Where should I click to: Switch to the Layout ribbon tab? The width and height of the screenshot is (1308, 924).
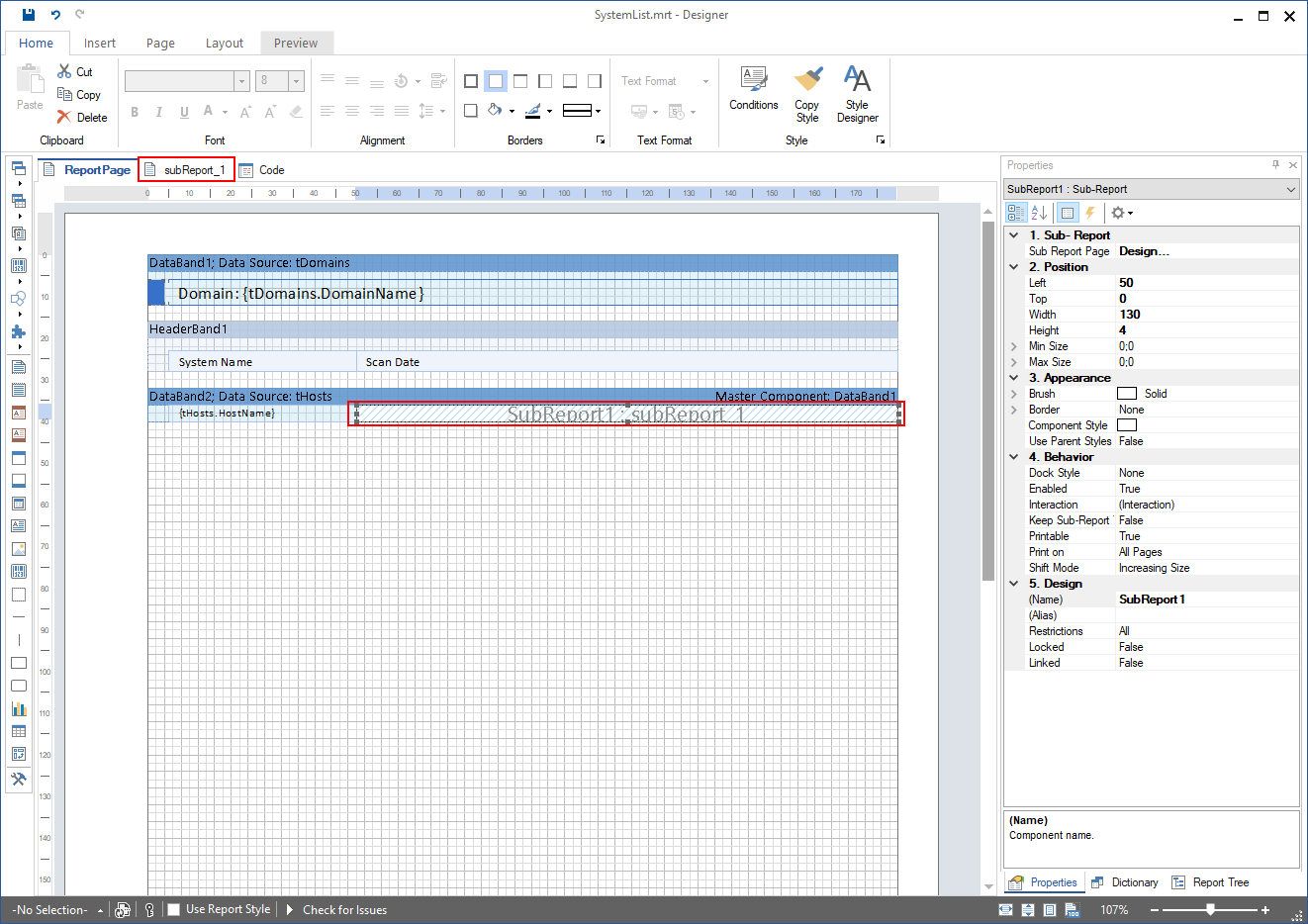225,43
